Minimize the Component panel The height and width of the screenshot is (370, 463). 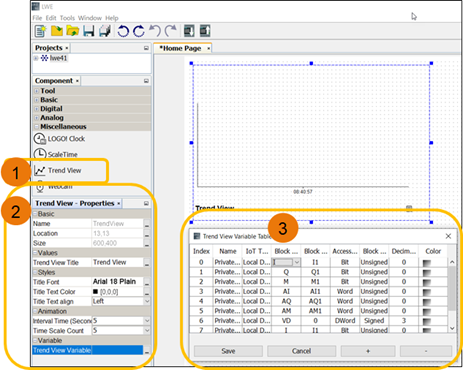[x=146, y=81]
